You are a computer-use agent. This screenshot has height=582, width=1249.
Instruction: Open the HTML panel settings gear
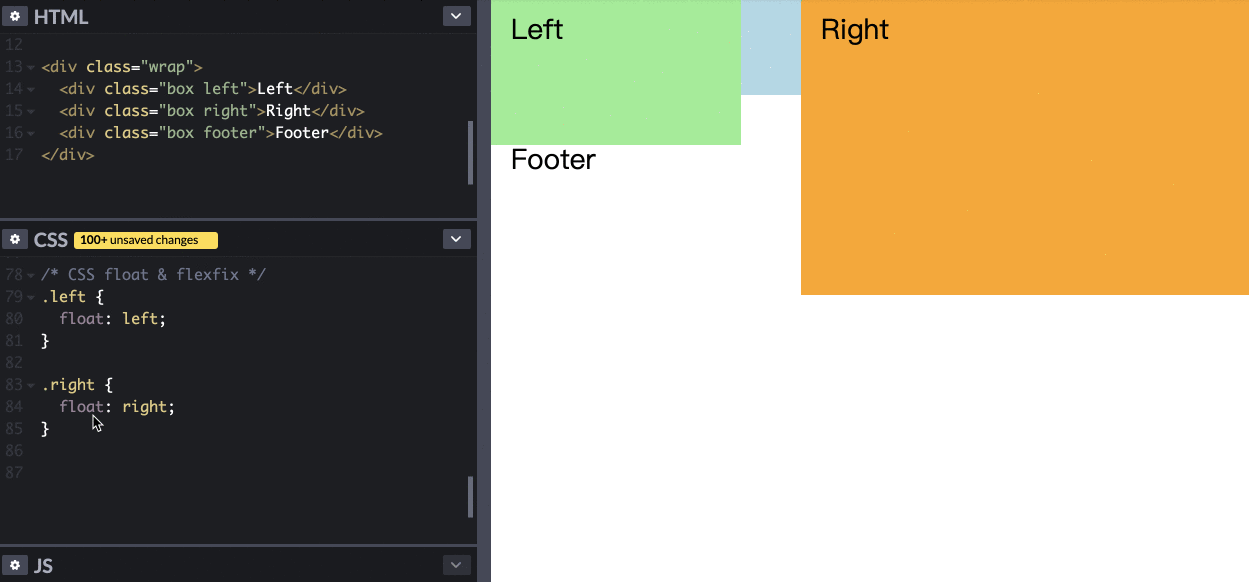(15, 17)
